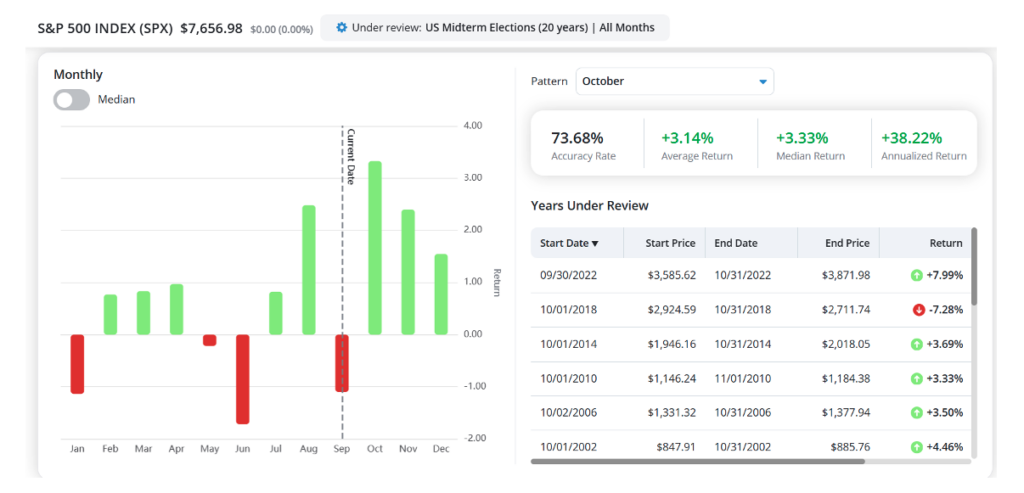Viewport: 1024px width, 493px height.
Task: Click the gear icon beside Under review
Action: [341, 27]
